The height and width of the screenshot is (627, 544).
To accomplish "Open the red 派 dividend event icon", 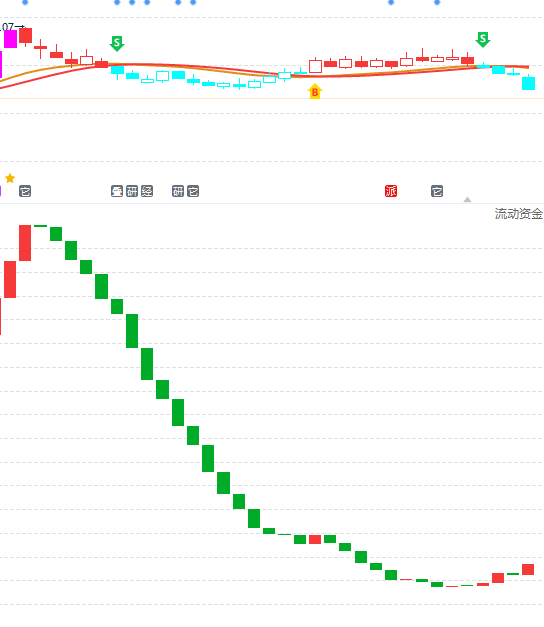I will click(391, 192).
